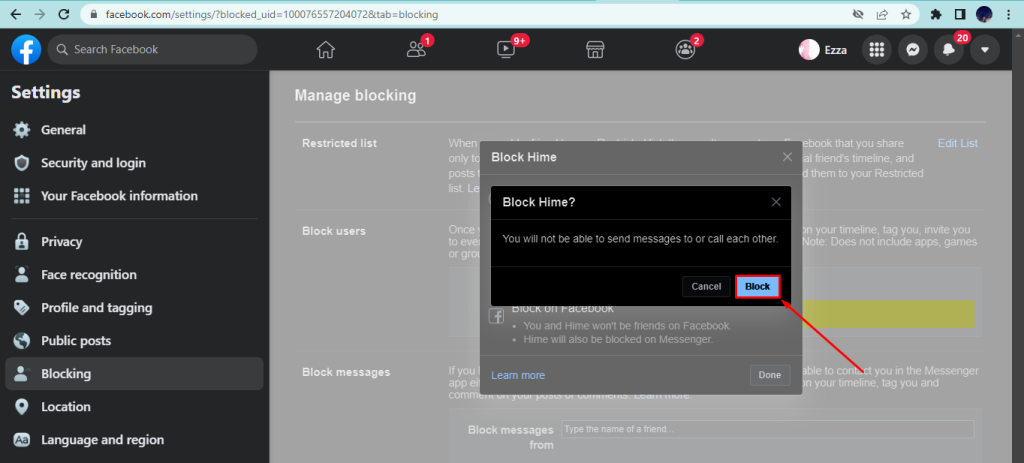Open Language and region settings

pos(134,439)
